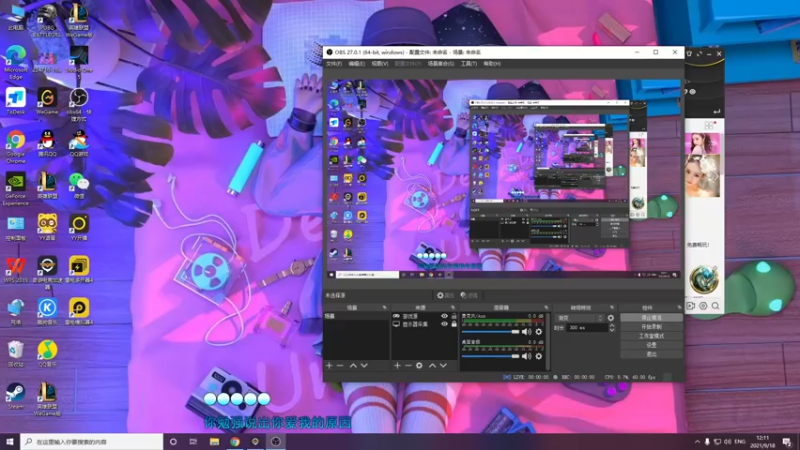The width and height of the screenshot is (800, 450).
Task: Open the 编辑(E) menu in OBS
Action: tap(356, 64)
